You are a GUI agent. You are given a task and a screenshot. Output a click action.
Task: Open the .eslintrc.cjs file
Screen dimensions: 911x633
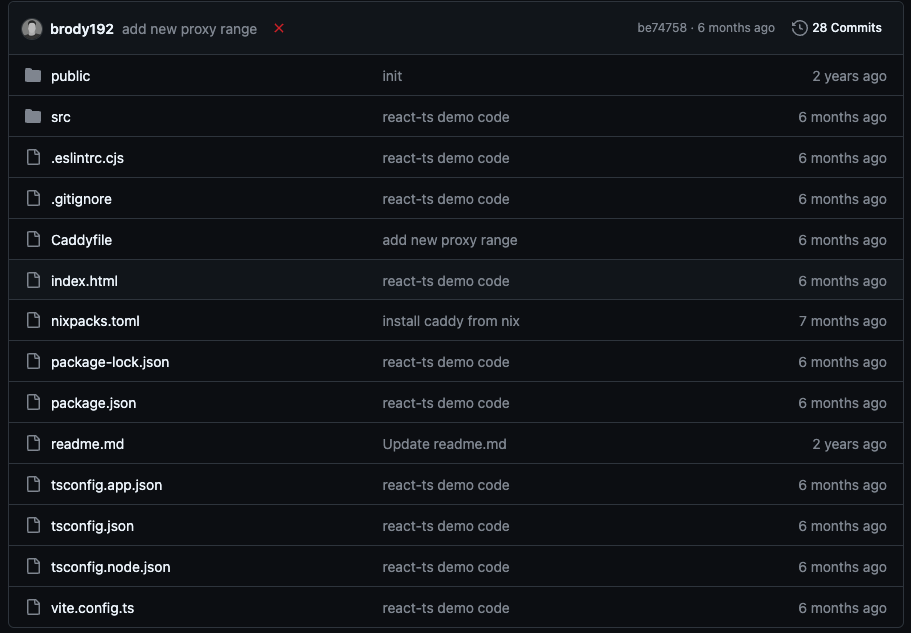coord(88,158)
